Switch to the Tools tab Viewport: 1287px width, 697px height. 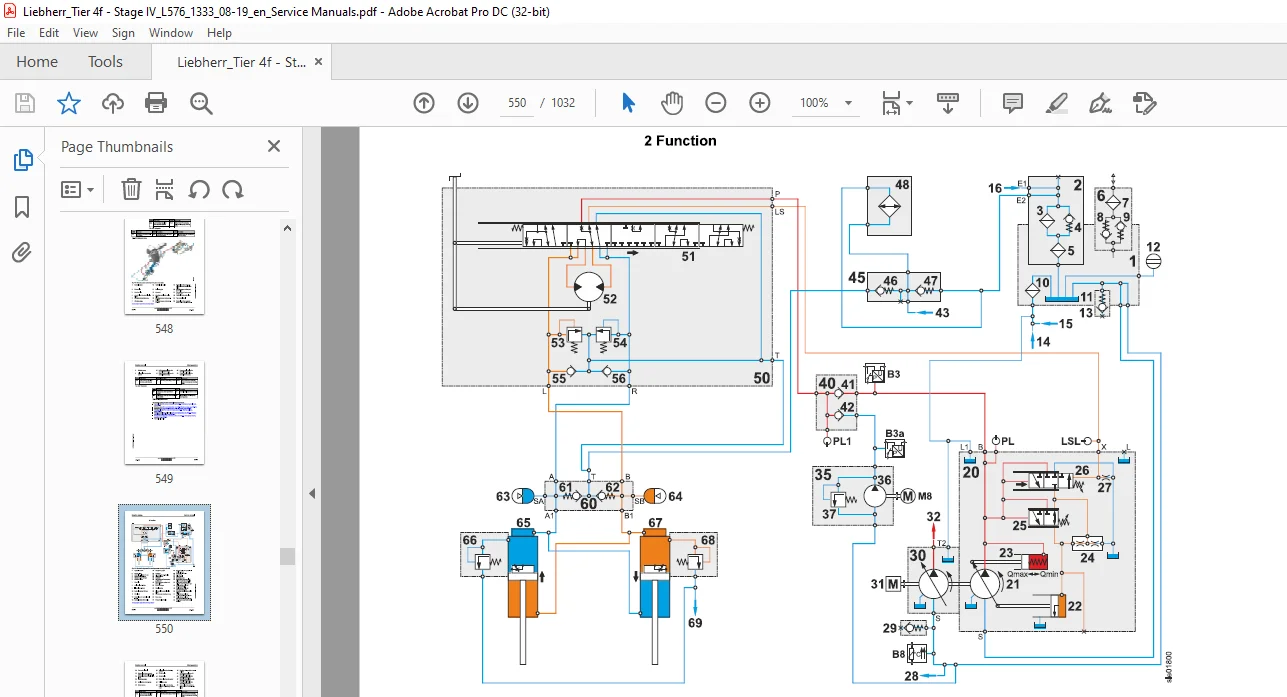pos(105,62)
